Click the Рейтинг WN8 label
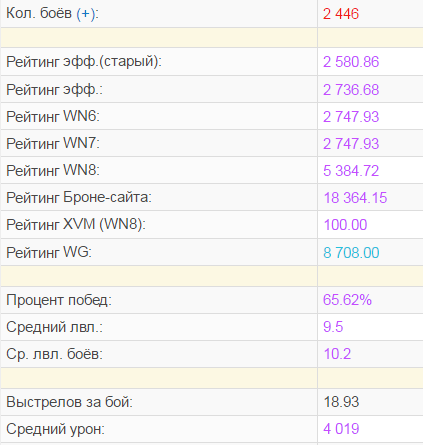Viewport: 423px width, 445px height. tap(53, 170)
